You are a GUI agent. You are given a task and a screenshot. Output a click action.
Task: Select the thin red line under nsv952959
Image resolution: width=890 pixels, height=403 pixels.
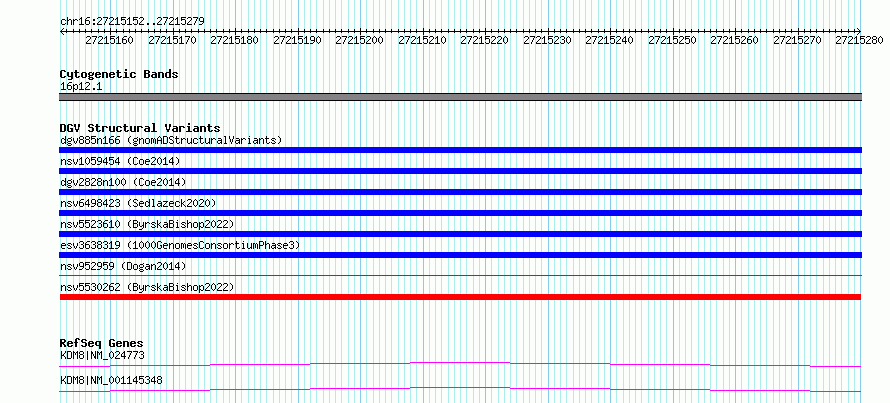tap(460, 276)
